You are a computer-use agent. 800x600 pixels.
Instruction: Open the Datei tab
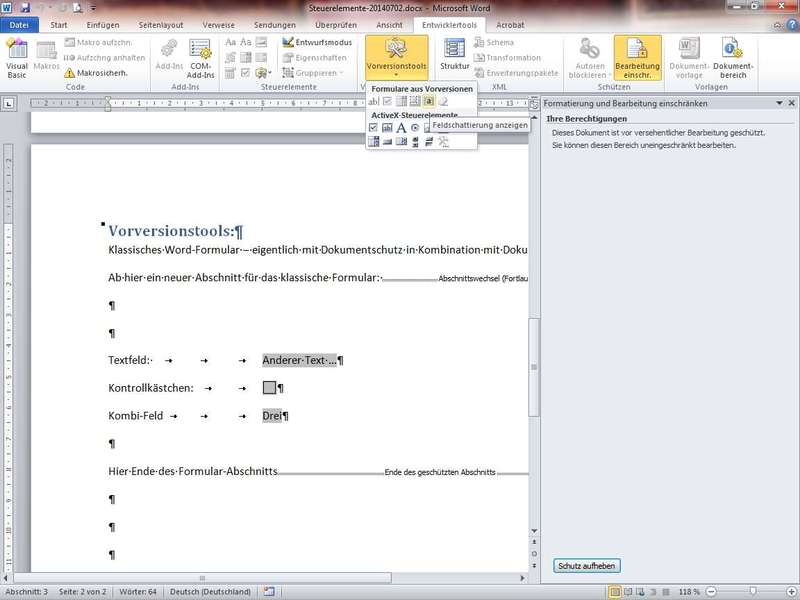point(19,24)
